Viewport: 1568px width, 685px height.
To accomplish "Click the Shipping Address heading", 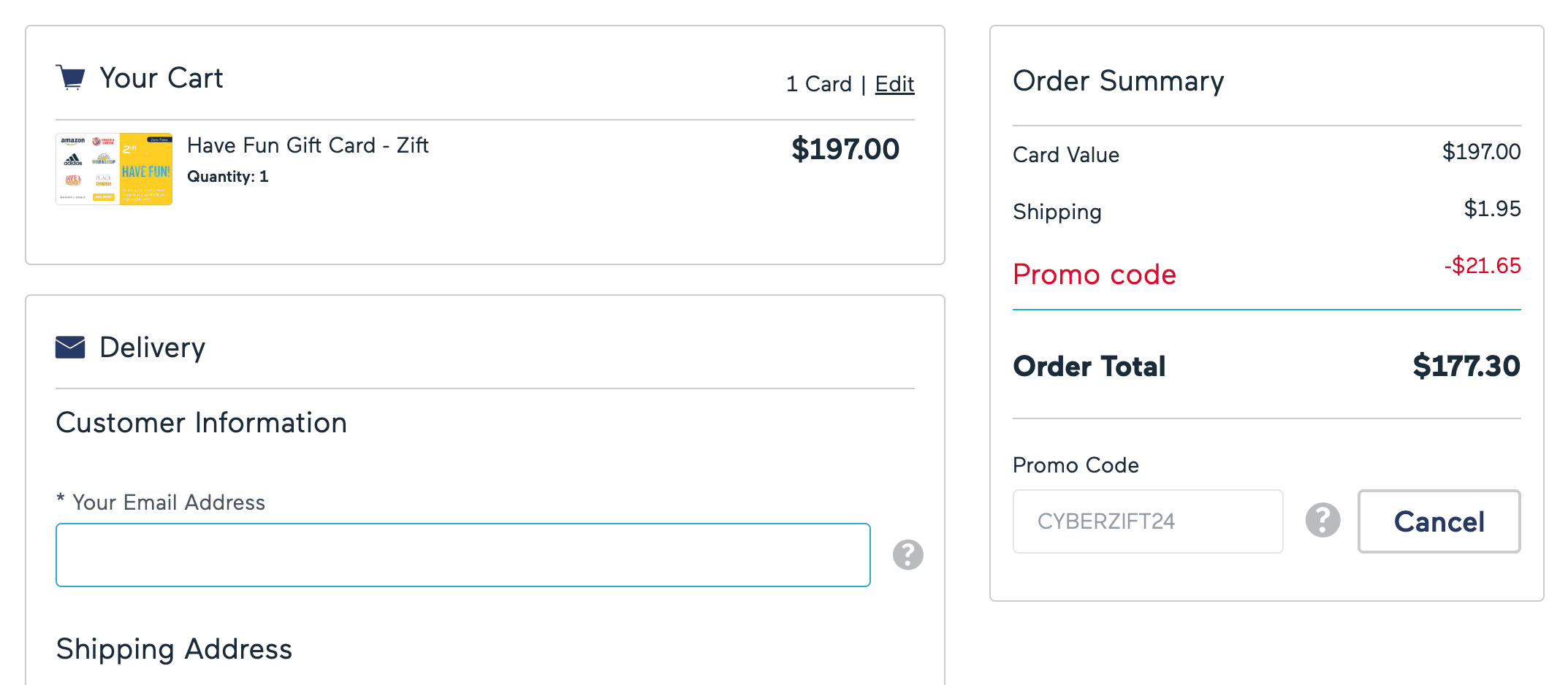I will coord(174,649).
